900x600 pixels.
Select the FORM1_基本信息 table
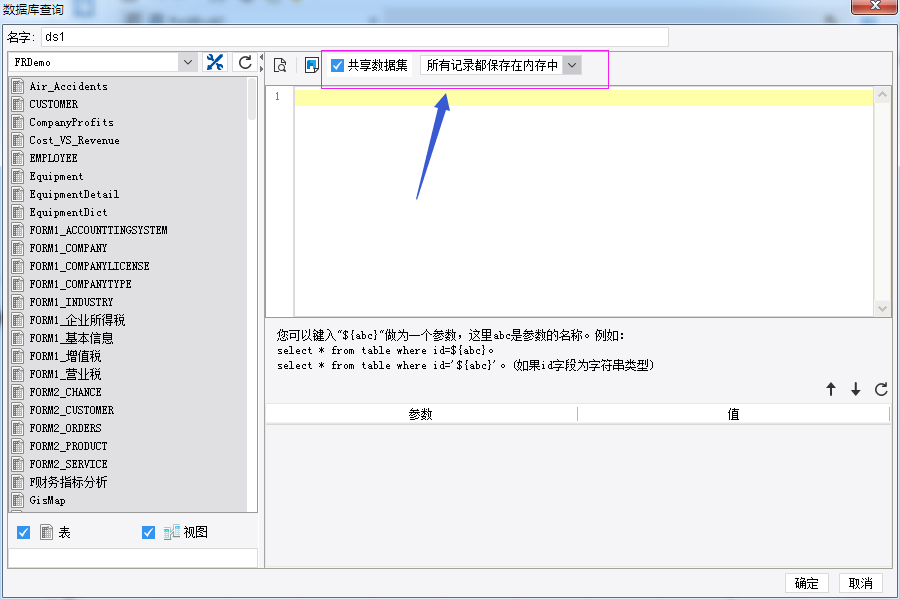71,338
